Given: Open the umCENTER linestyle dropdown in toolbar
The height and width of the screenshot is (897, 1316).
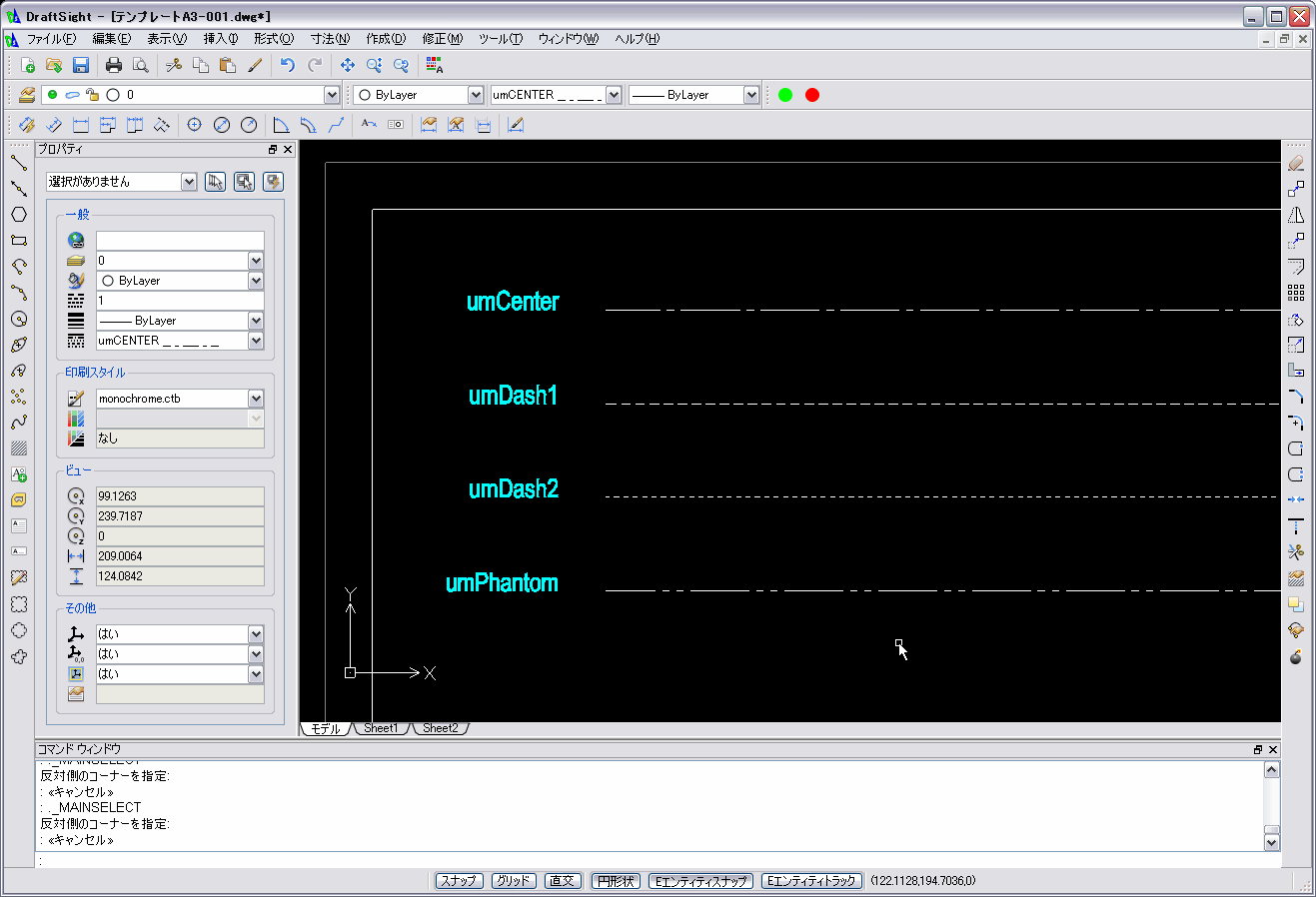Looking at the screenshot, I should coord(614,95).
